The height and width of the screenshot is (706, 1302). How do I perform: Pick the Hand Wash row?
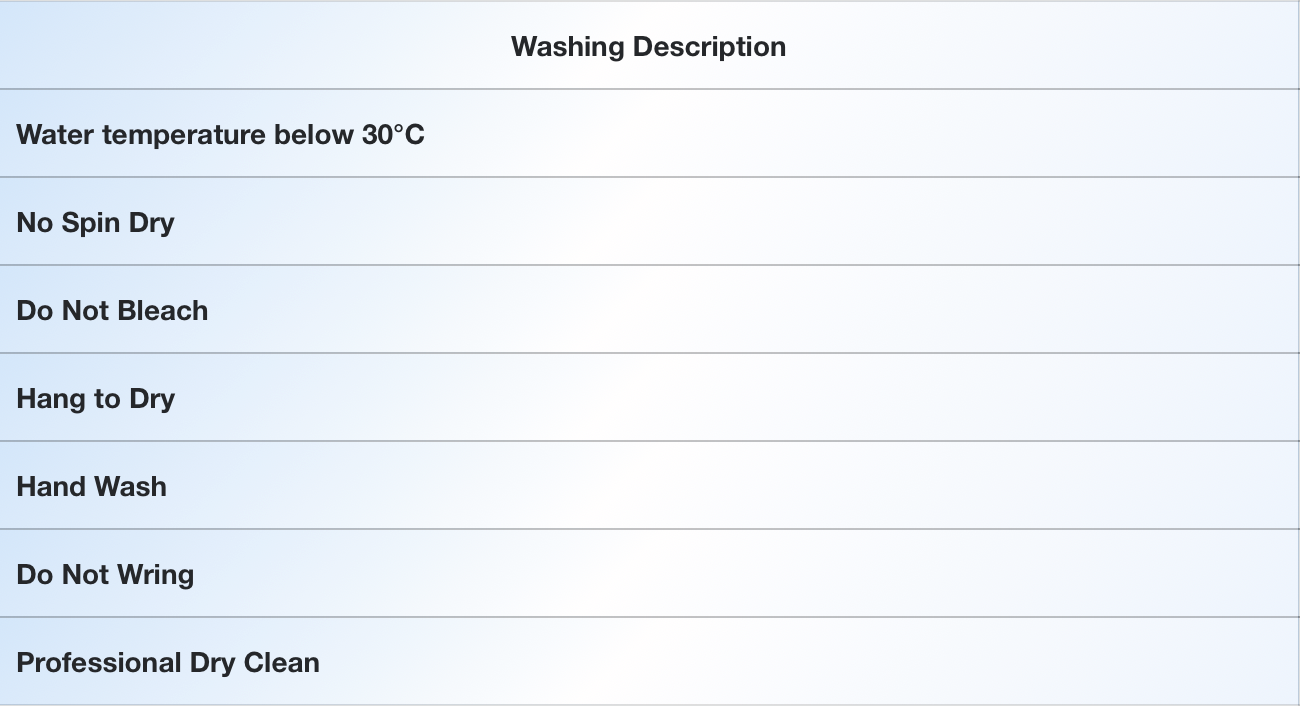point(650,486)
